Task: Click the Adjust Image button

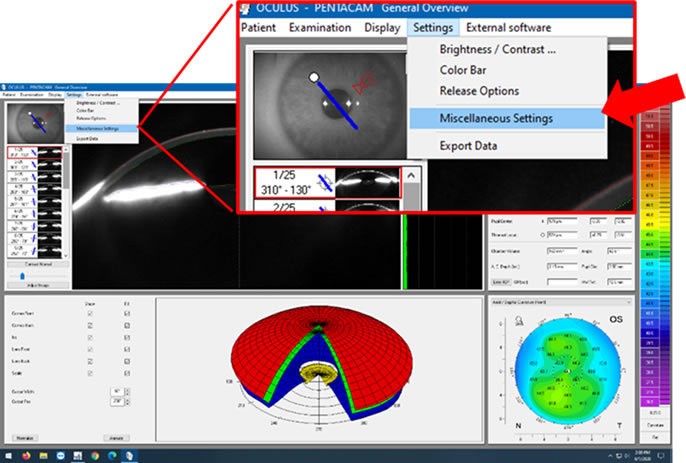Action: [x=38, y=285]
